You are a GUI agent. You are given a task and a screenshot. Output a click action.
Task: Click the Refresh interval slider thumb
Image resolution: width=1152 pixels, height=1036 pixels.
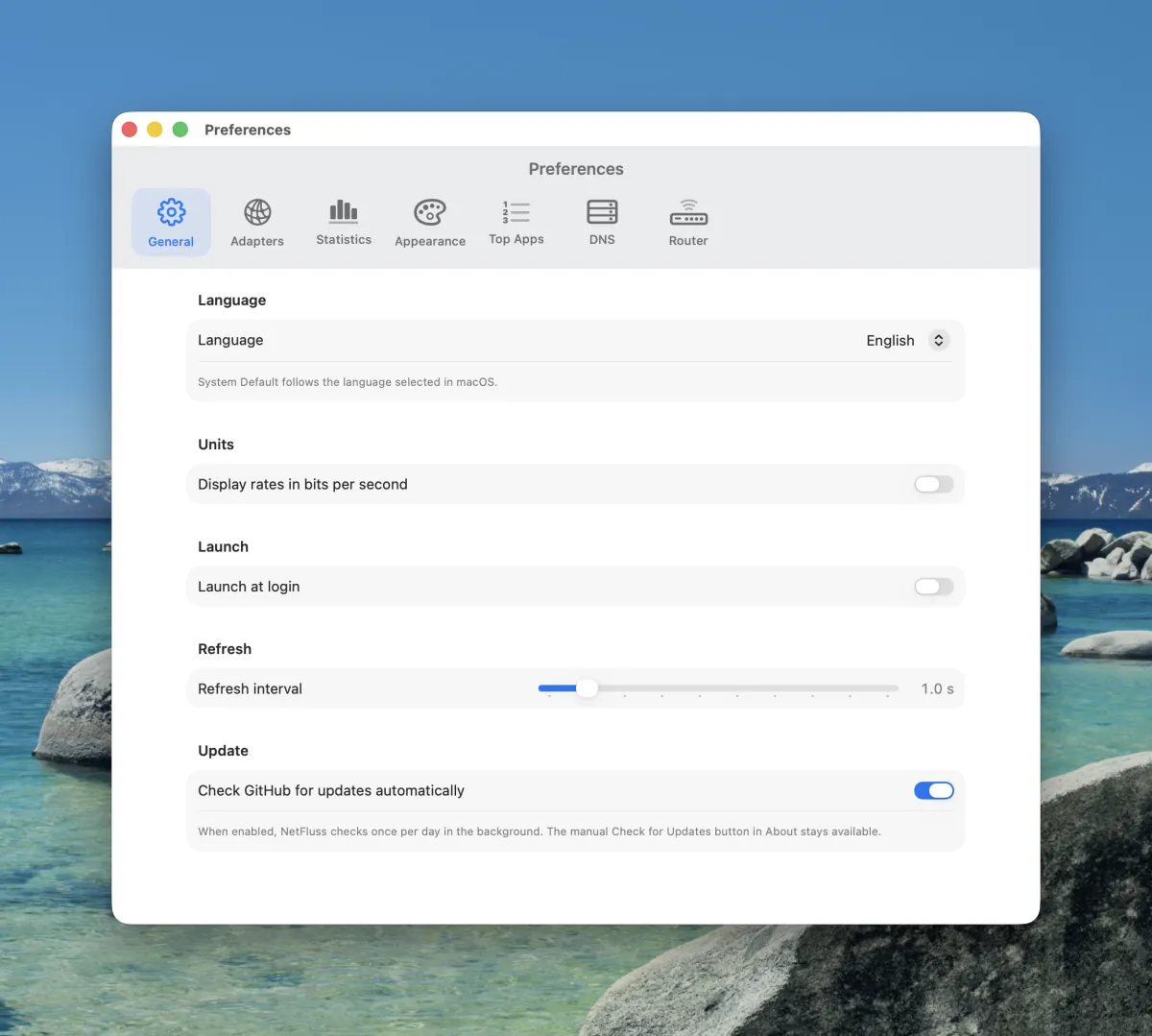click(x=587, y=688)
